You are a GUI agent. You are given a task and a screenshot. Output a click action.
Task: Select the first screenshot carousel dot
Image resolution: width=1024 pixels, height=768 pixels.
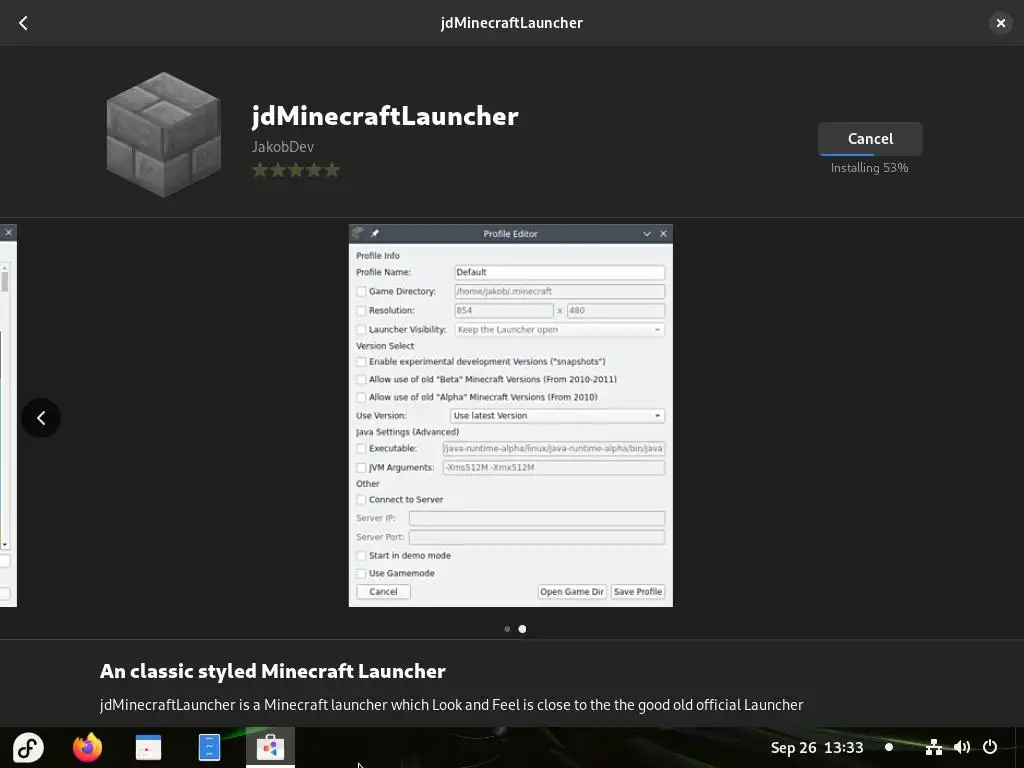[x=507, y=629]
